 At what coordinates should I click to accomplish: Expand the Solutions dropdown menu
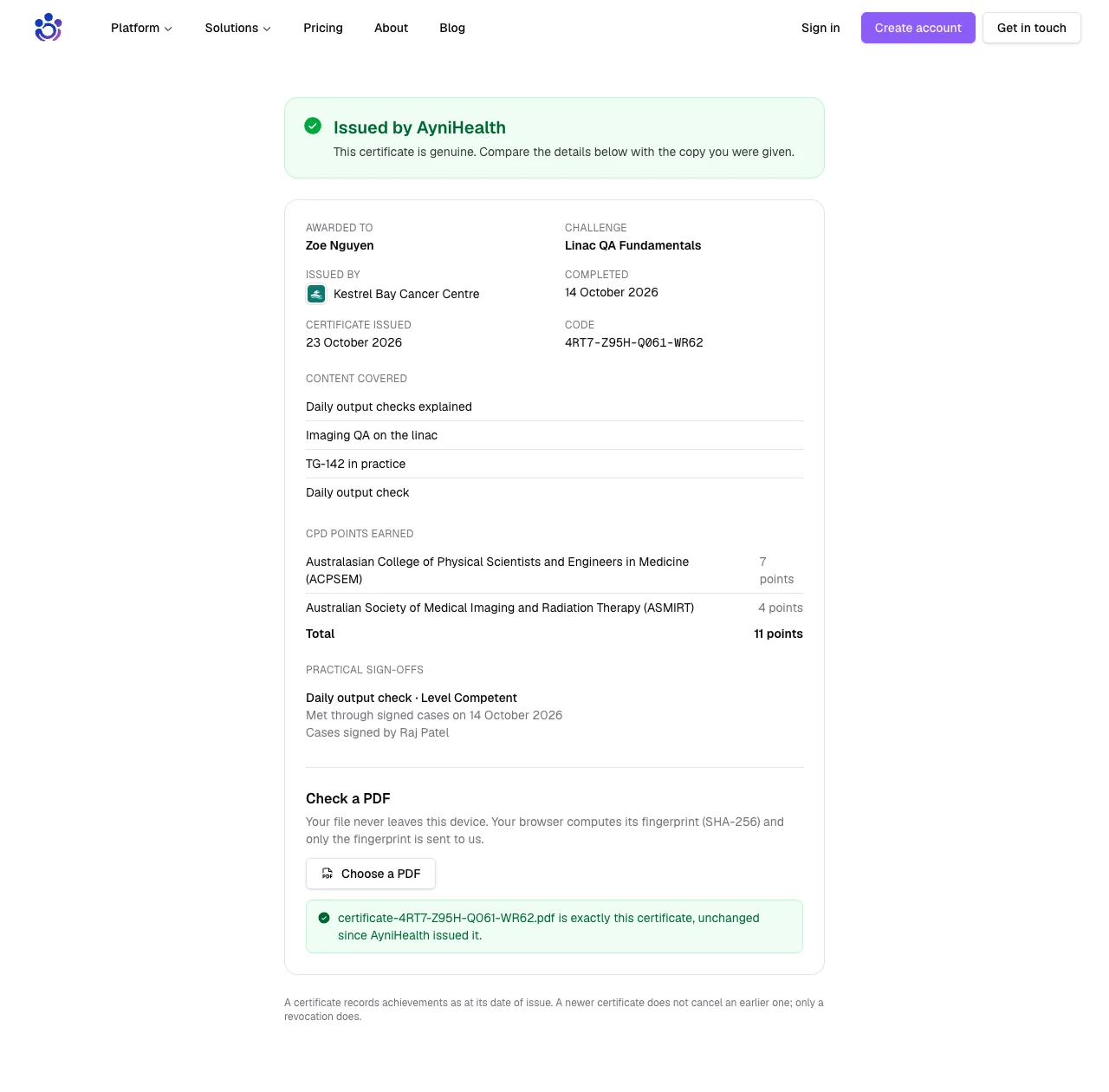click(238, 28)
